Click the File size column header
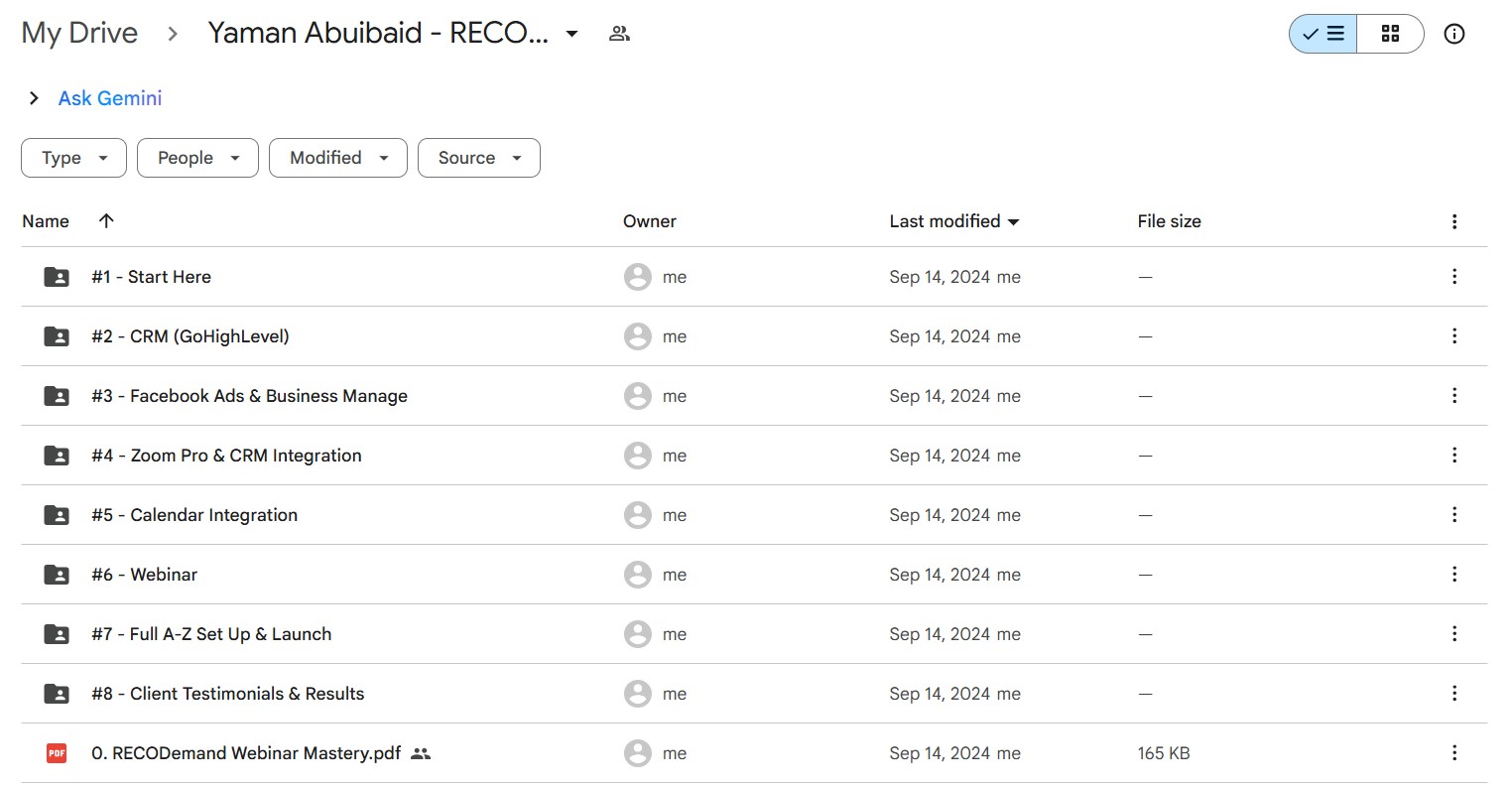 click(x=1170, y=221)
